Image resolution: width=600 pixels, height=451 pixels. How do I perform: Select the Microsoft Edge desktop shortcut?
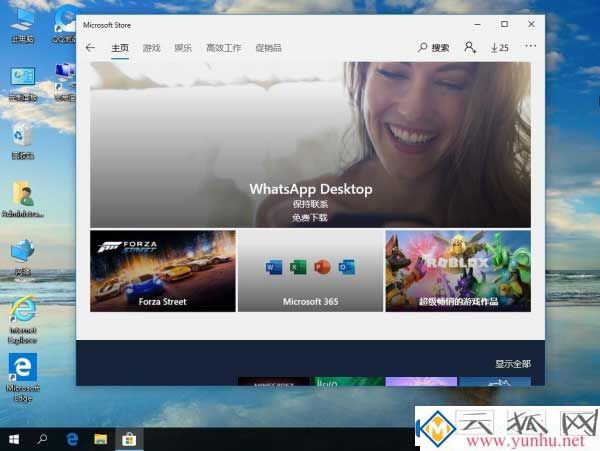pyautogui.click(x=23, y=378)
